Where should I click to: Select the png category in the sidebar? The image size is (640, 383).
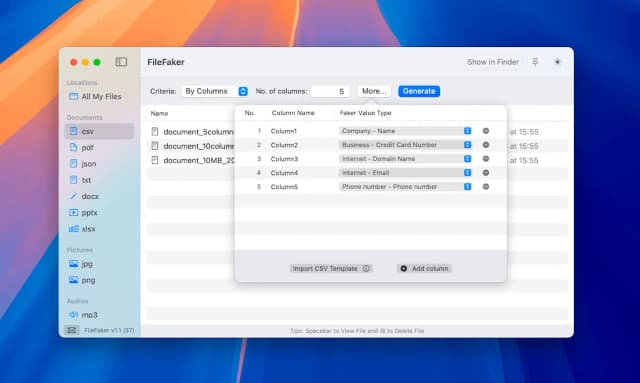pyautogui.click(x=99, y=280)
